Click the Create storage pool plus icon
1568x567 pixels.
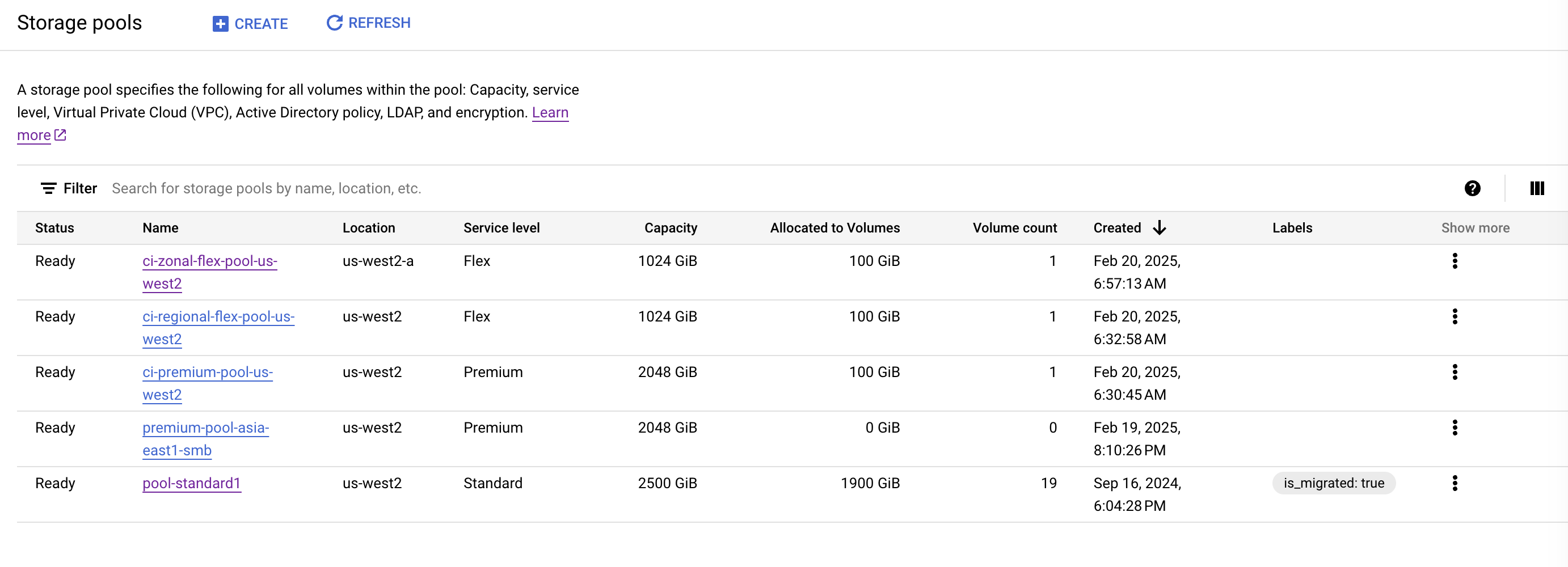point(220,24)
